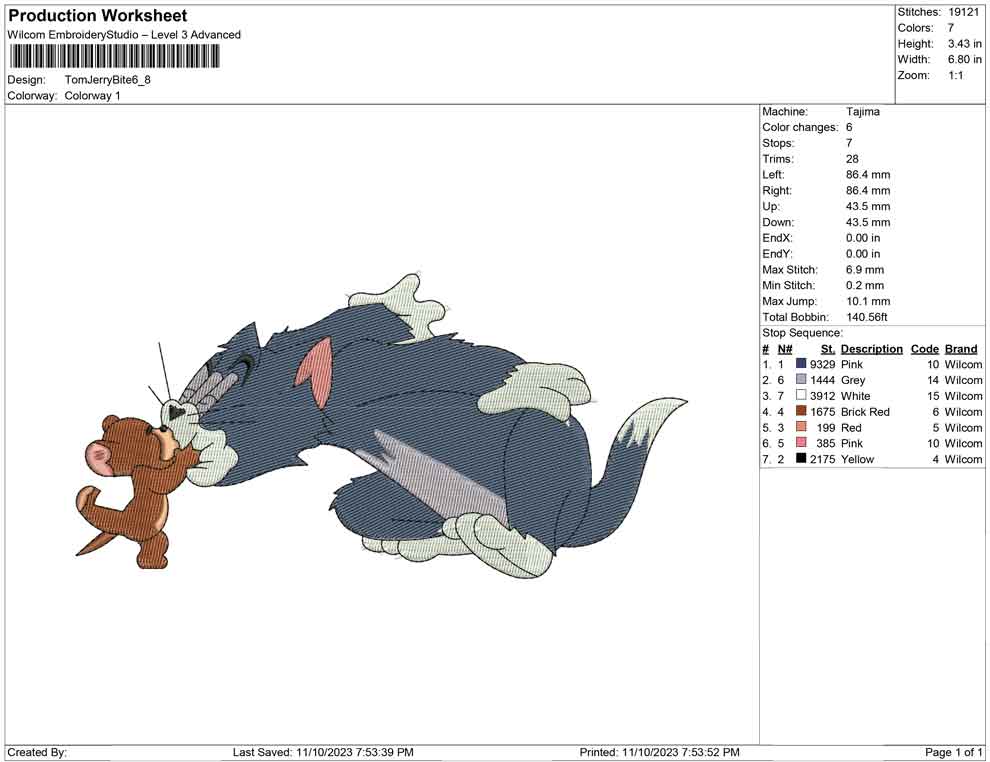This screenshot has width=990, height=762.
Task: Click the Colorway 1 label
Action: tap(94, 96)
